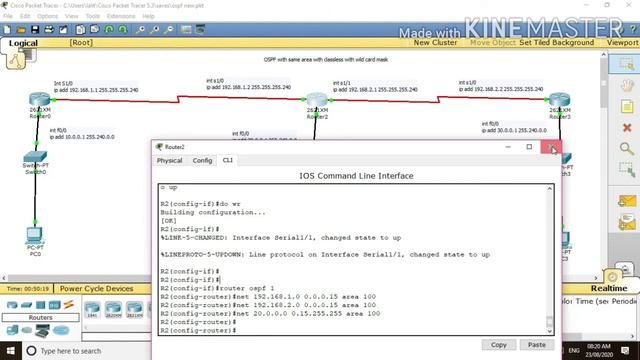The image size is (640, 360).
Task: Click the Paste button below CLI
Action: coord(536,345)
